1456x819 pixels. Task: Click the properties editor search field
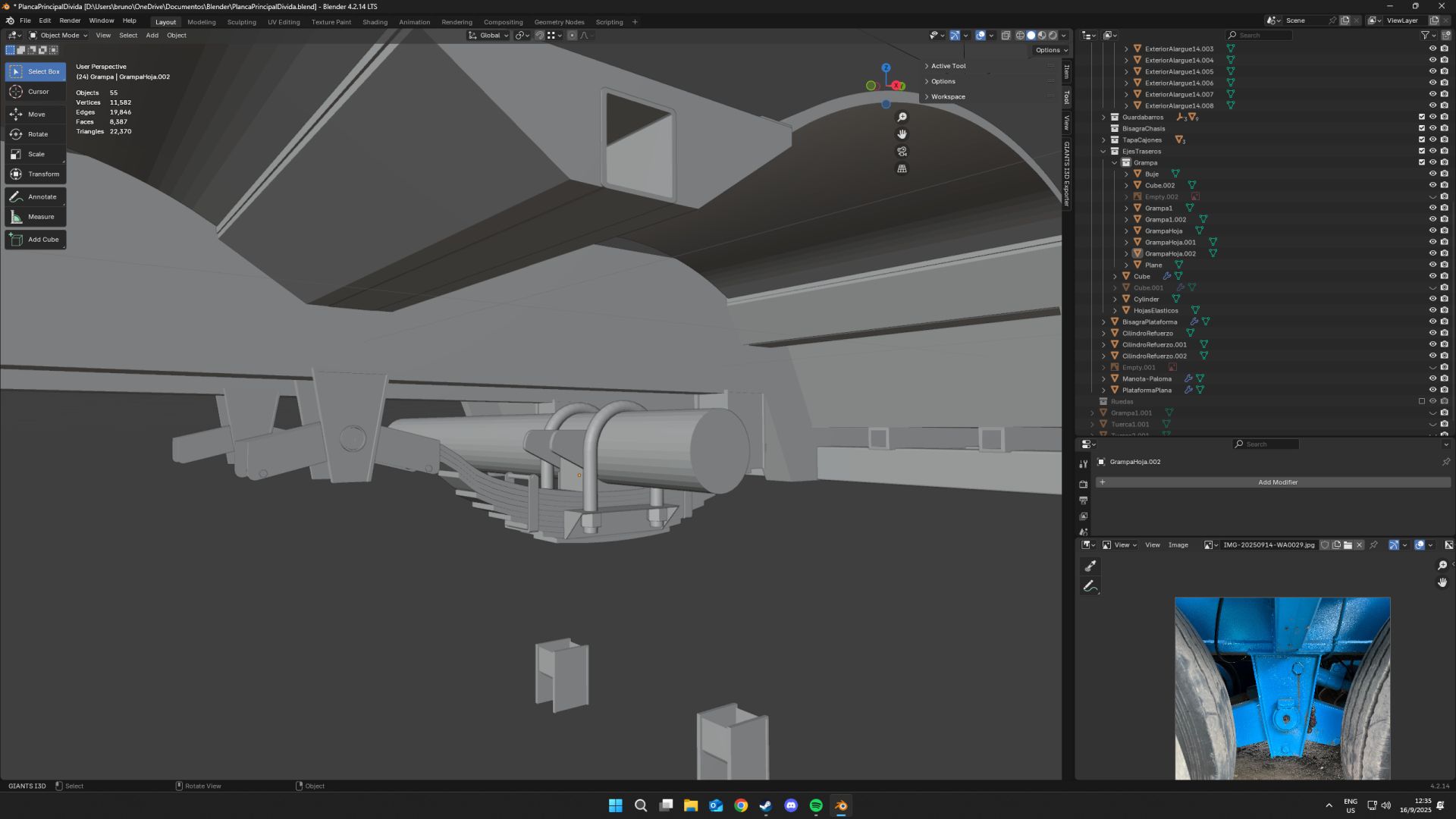[x=1266, y=444]
